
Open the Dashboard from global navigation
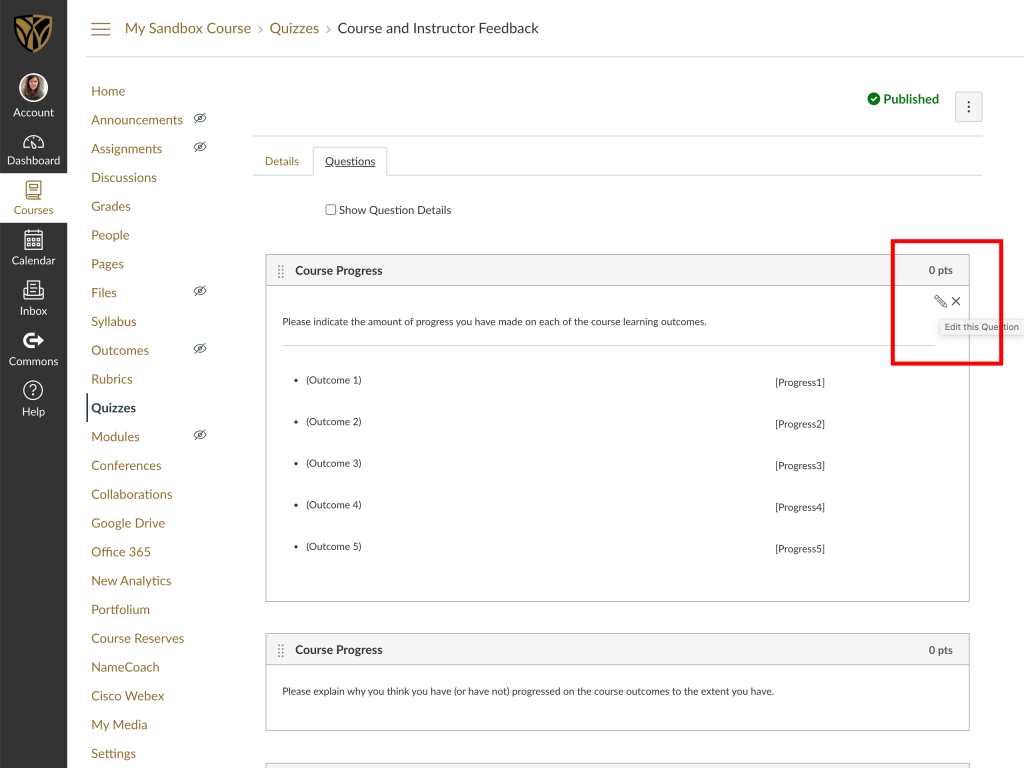[x=33, y=149]
